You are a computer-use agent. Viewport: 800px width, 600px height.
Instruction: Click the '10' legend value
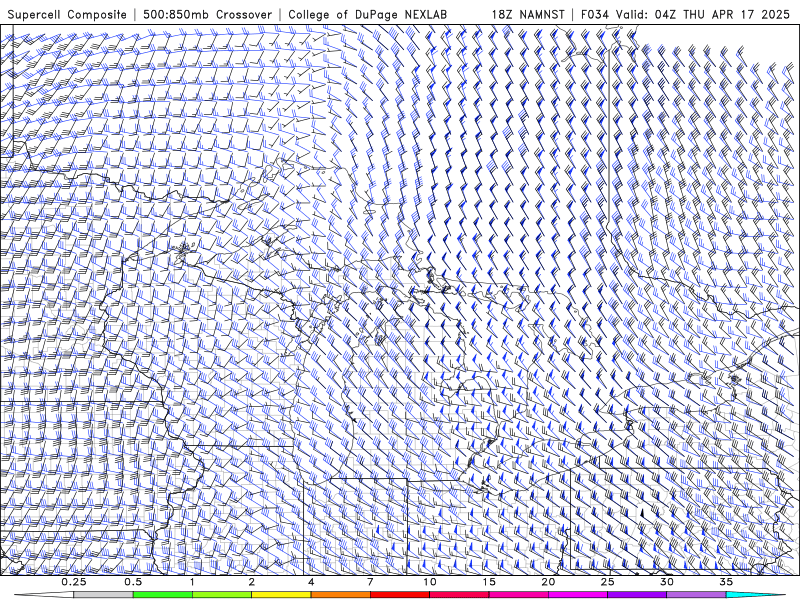430,582
